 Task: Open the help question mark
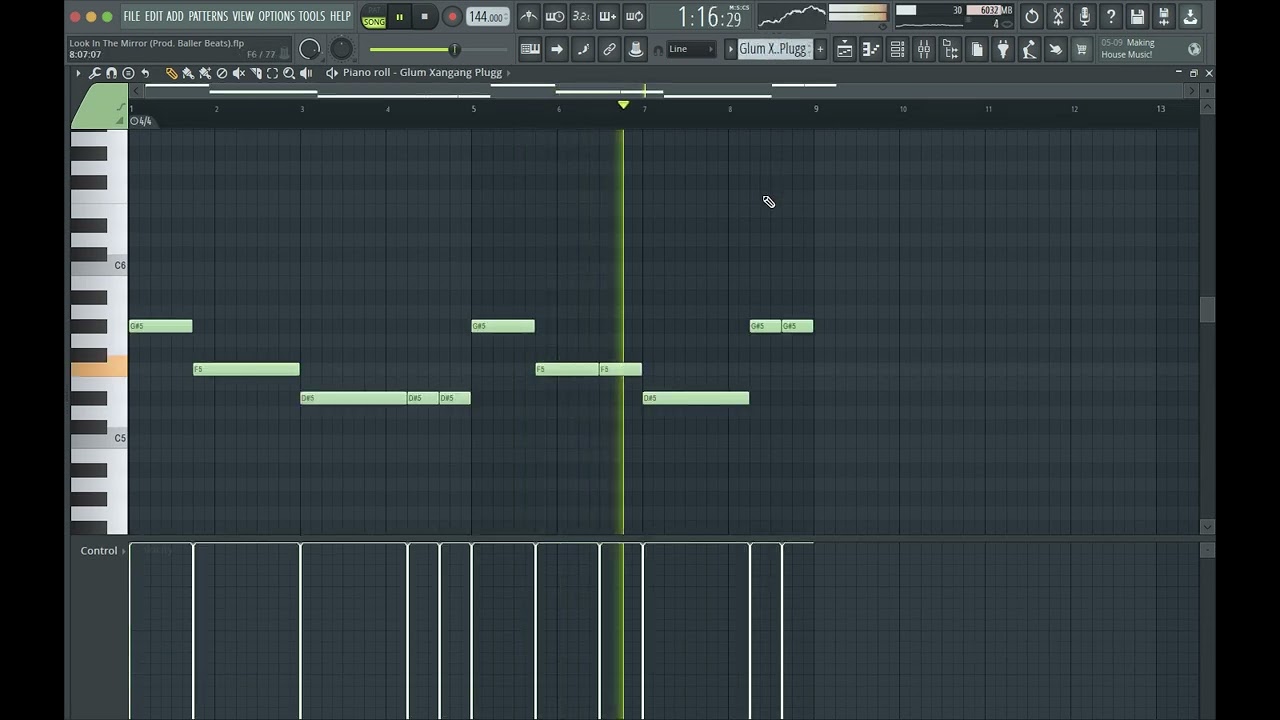(x=1111, y=16)
